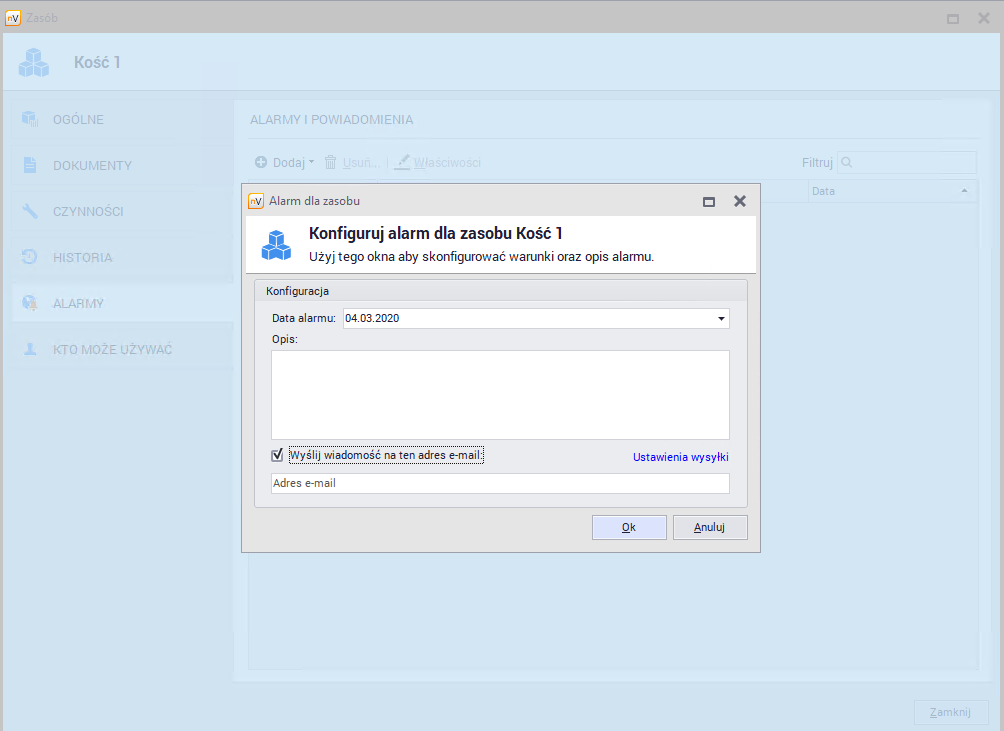
Task: Click the Historia clock icon
Action: click(x=30, y=258)
